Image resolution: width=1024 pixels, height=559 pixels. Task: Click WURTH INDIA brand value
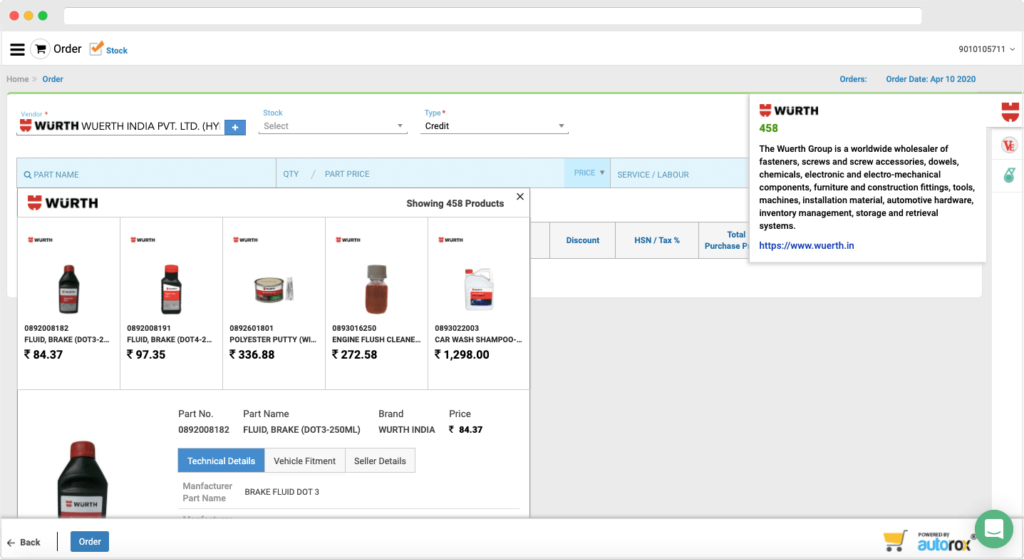tap(406, 430)
